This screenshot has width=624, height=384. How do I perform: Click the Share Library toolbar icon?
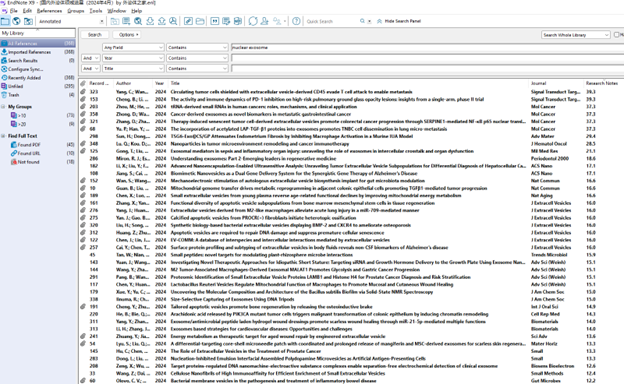tap(264, 21)
